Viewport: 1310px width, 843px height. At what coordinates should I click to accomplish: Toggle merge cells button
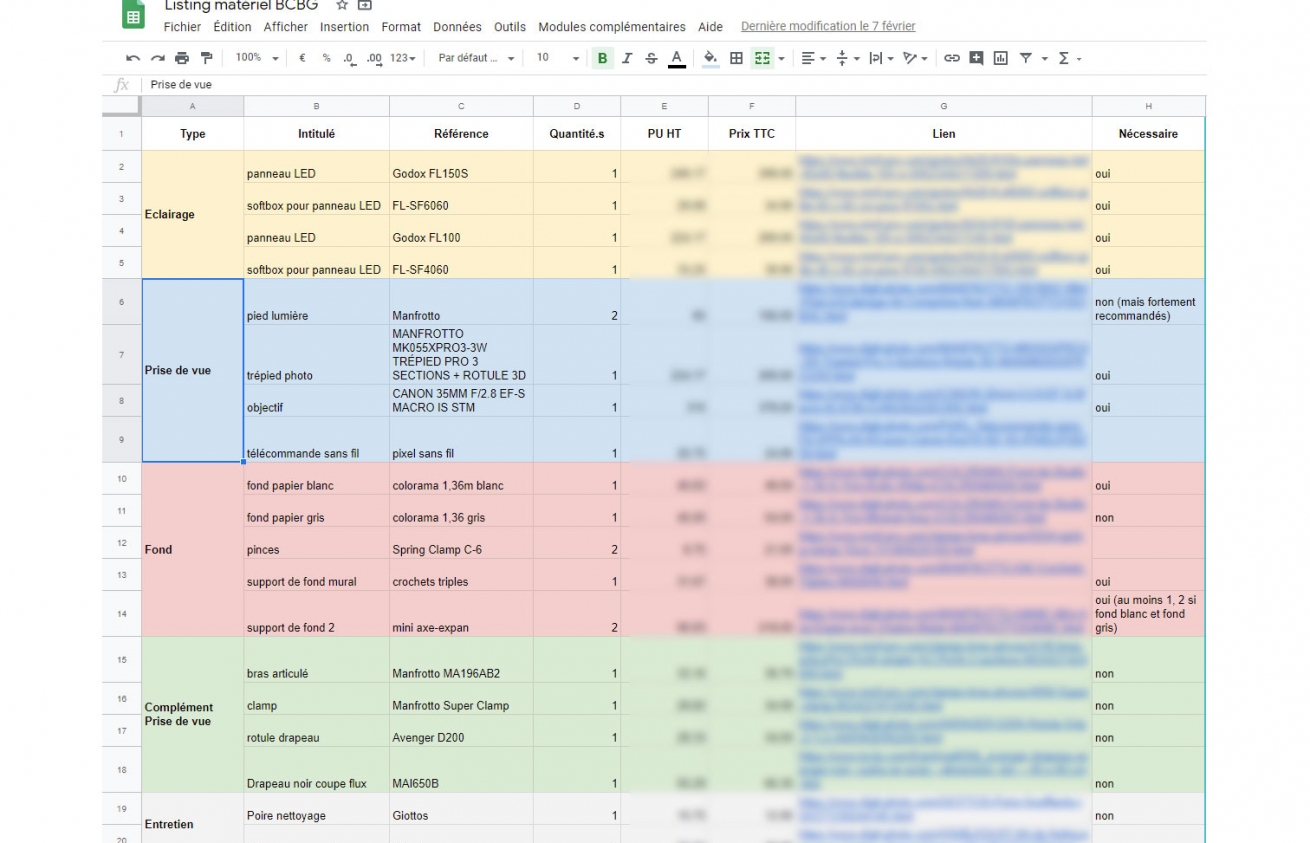tap(762, 58)
